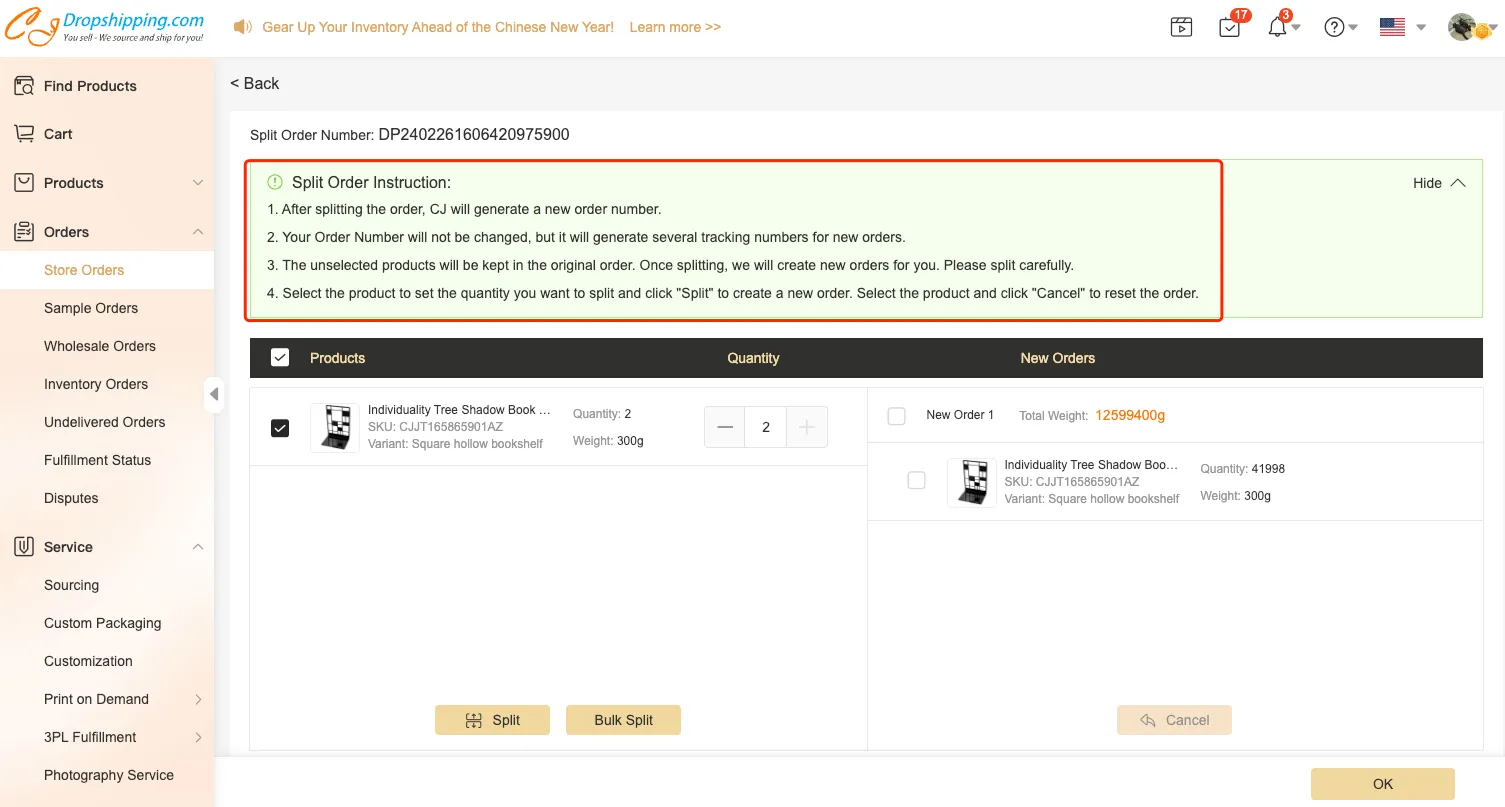Click the video tutorial icon in header

point(1181,28)
